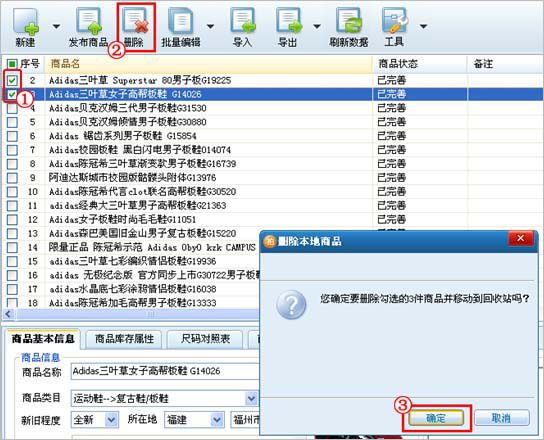This screenshot has width=544, height=440.
Task: Select row Adidas女子板鞋时尚毛毛鞋G11051
Action: (x=272, y=219)
